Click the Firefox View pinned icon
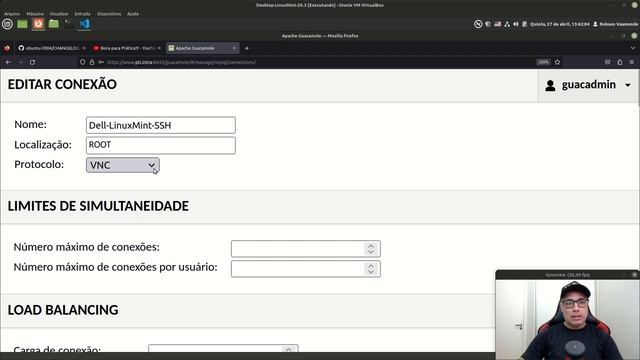This screenshot has height=360, width=640. coord(7,48)
